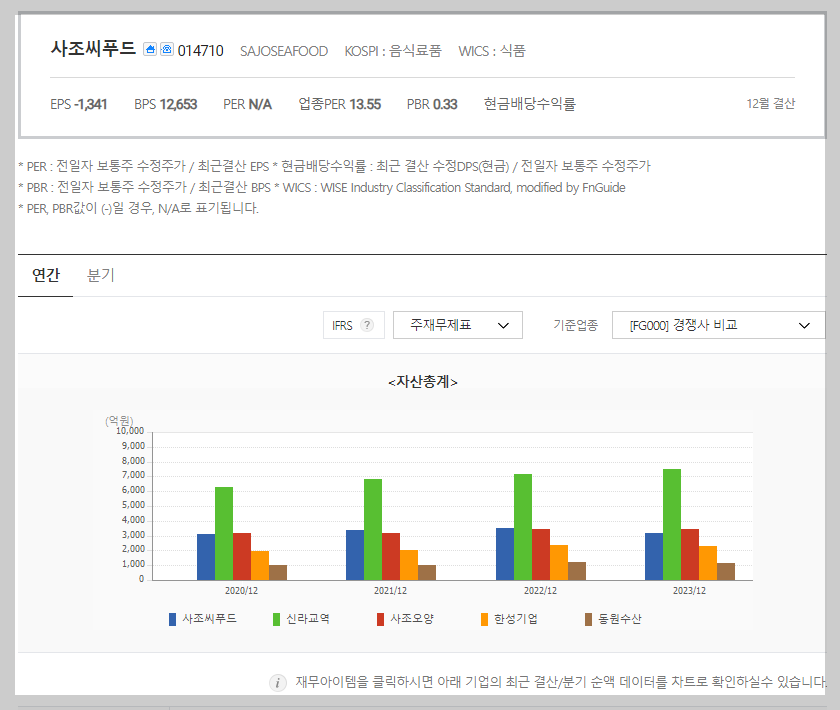Click the KOSPI : 음식료품 label
This screenshot has width=840, height=710.
coord(393,51)
